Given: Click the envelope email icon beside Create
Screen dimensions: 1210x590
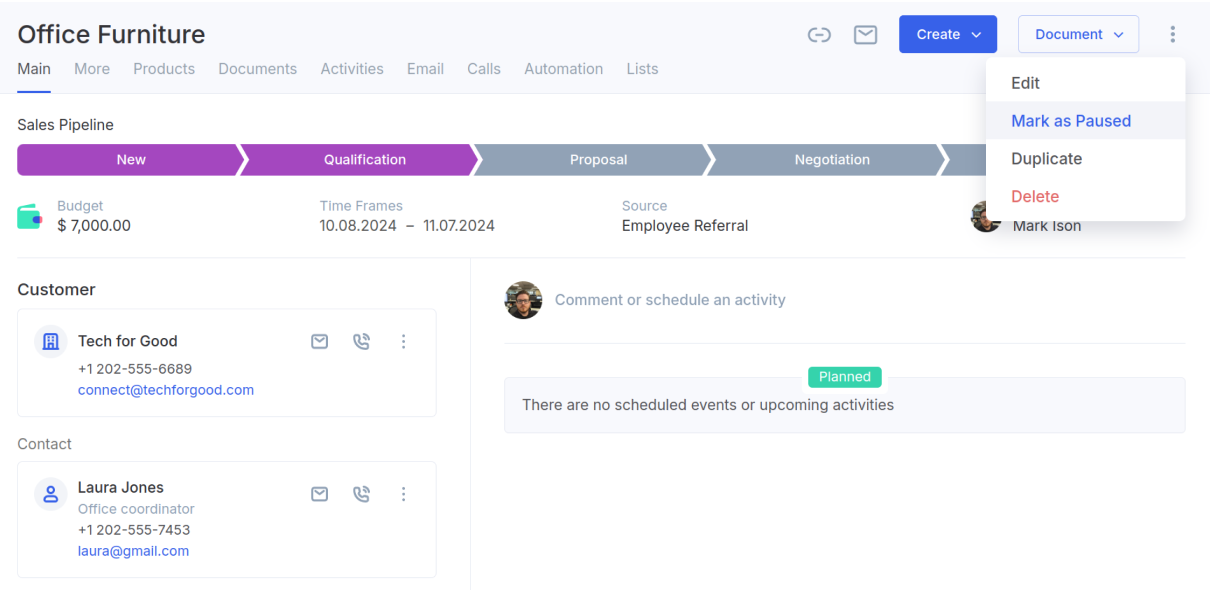Looking at the screenshot, I should click(865, 35).
